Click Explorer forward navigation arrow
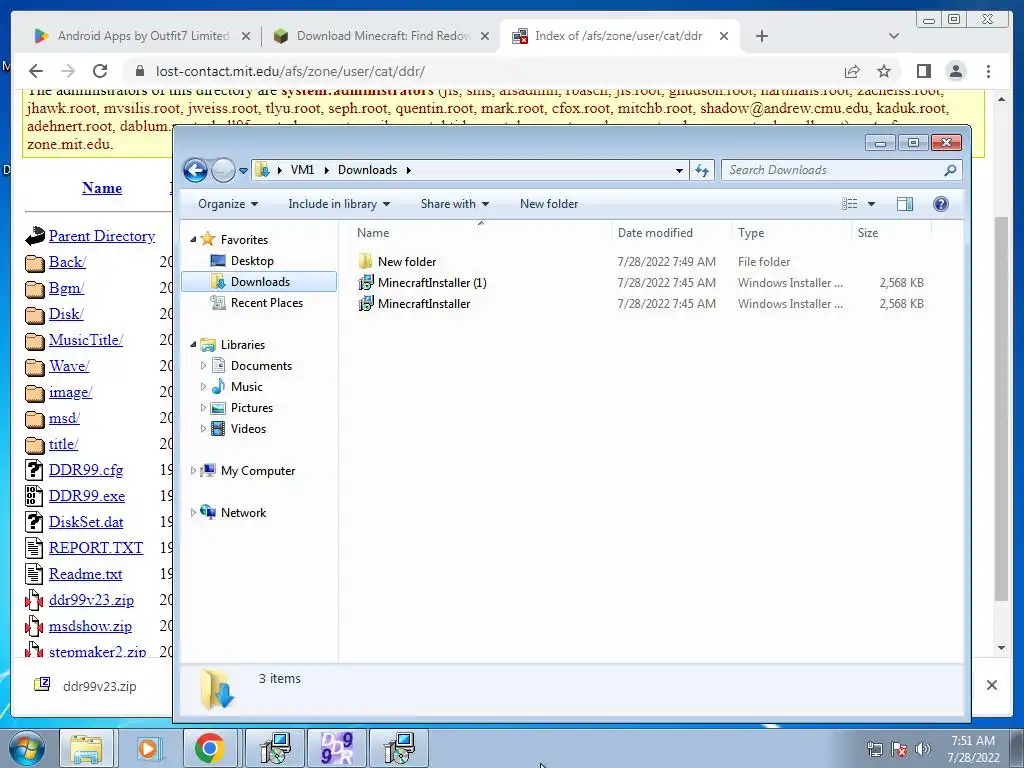 pos(223,170)
